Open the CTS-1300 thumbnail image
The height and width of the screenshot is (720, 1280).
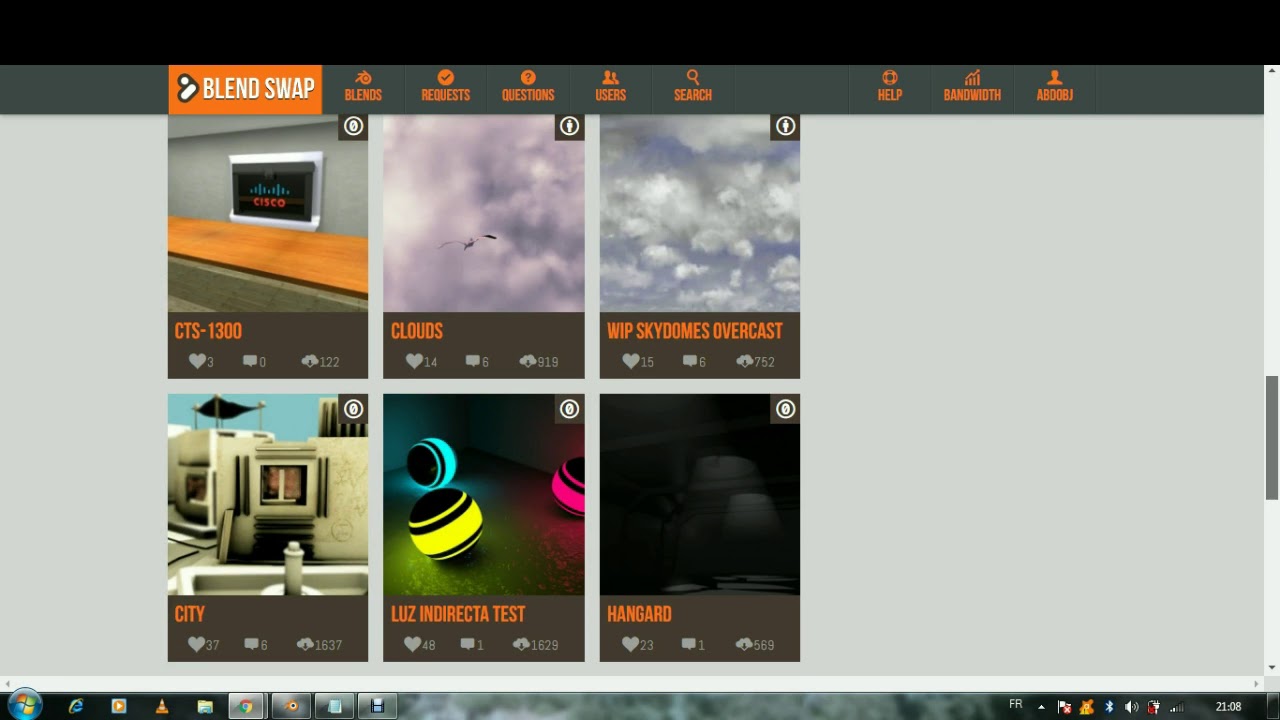(268, 213)
